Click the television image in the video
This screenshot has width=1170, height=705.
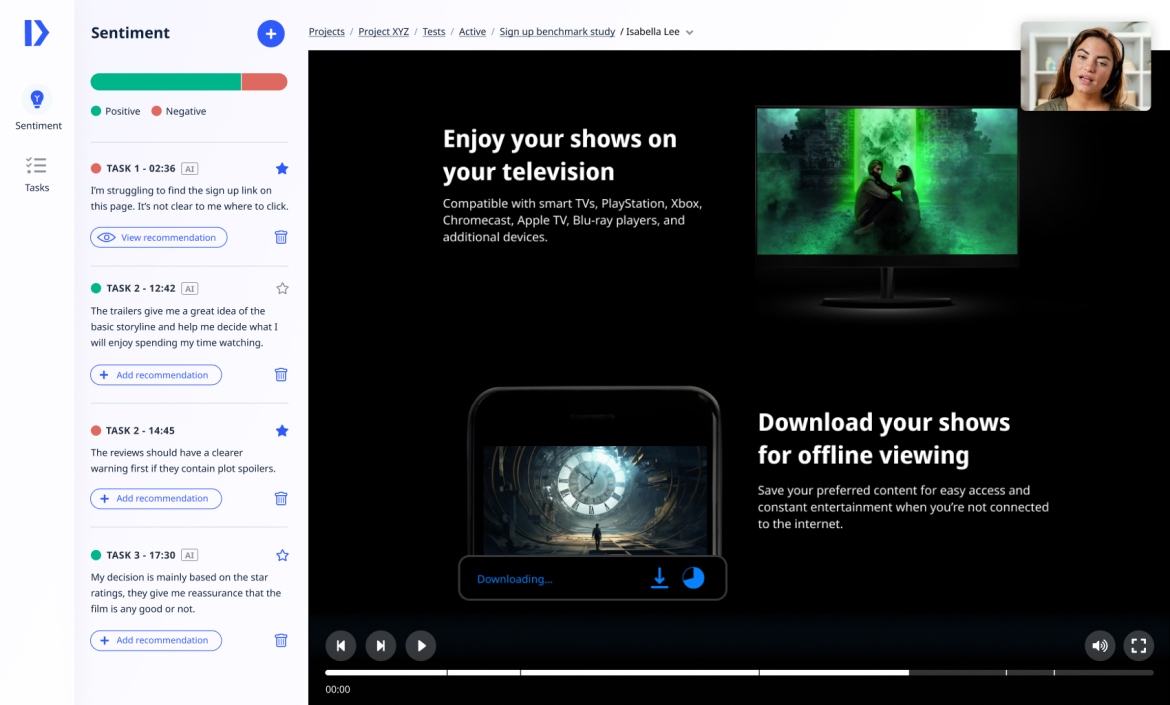(x=887, y=208)
